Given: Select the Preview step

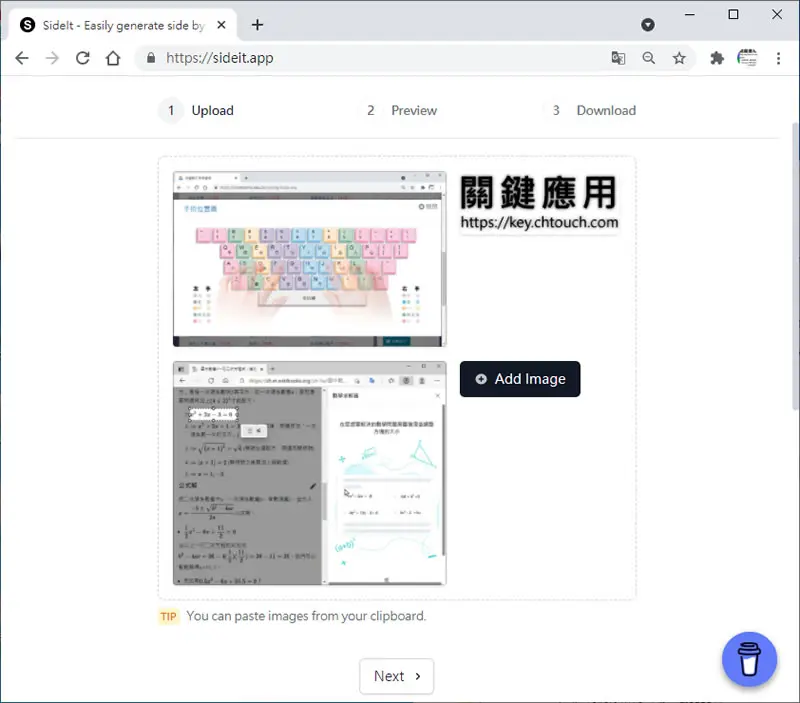Looking at the screenshot, I should pyautogui.click(x=401, y=110).
